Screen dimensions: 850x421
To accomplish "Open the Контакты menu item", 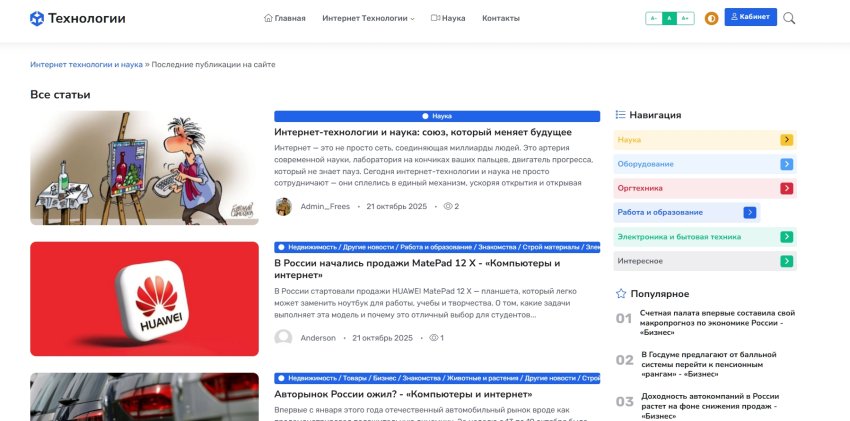I will [x=501, y=18].
